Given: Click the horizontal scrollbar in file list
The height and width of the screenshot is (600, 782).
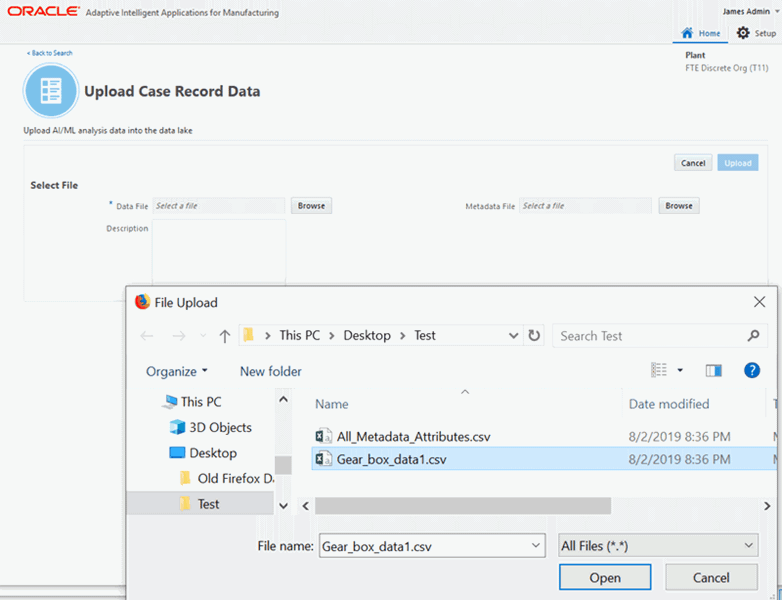Looking at the screenshot, I should click(463, 506).
